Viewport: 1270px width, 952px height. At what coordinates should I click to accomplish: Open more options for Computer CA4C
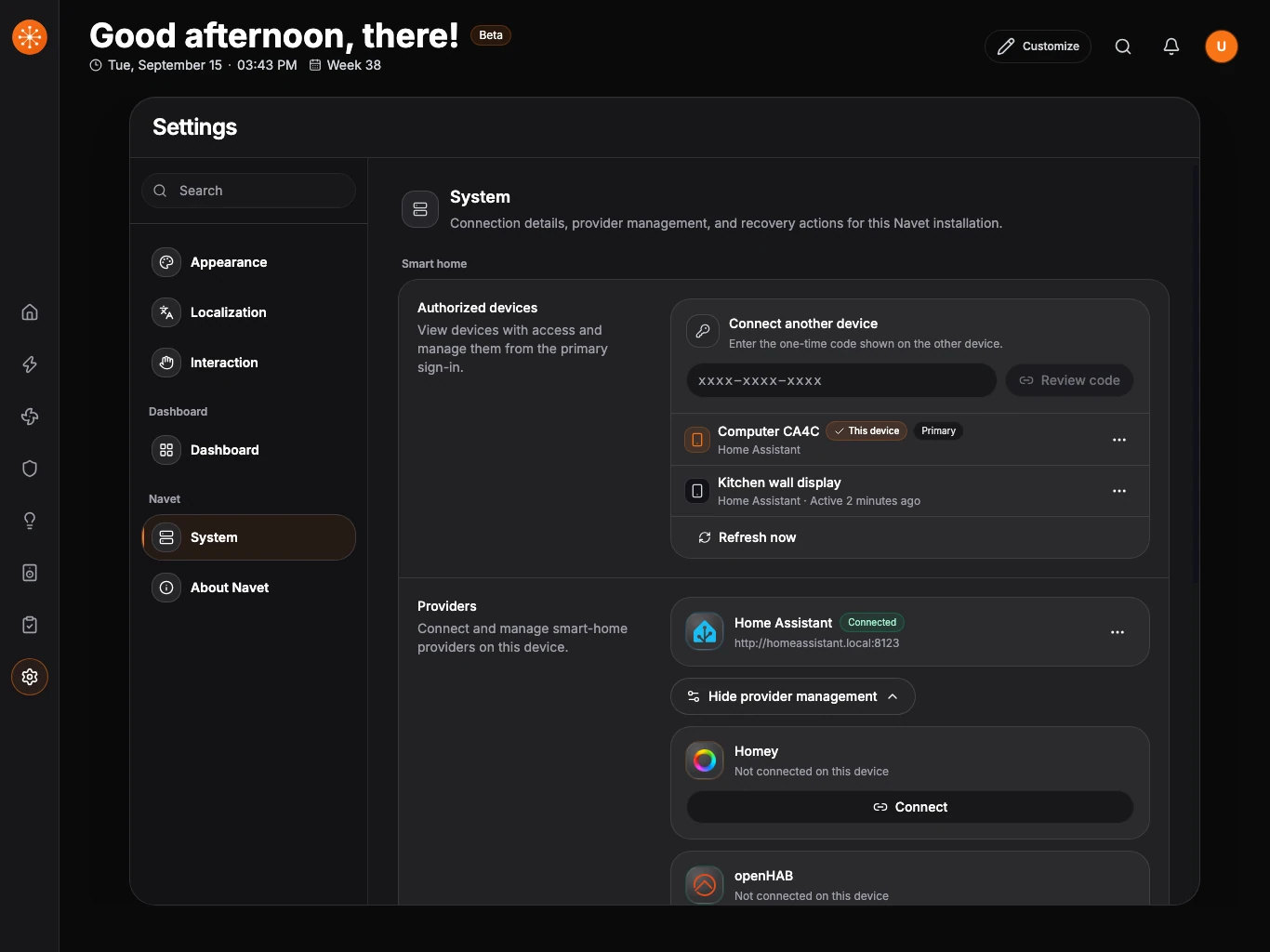click(x=1119, y=440)
